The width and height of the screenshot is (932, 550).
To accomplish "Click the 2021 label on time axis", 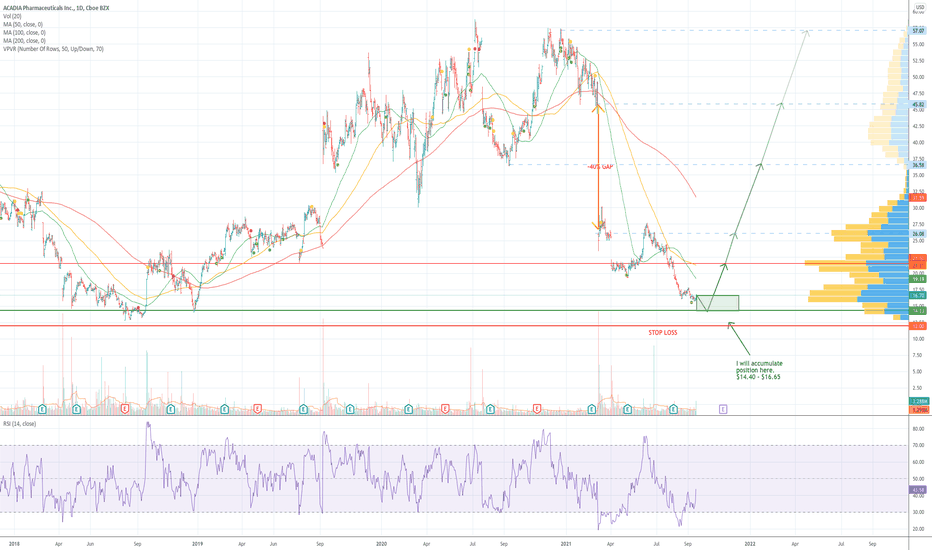I will tap(566, 543).
